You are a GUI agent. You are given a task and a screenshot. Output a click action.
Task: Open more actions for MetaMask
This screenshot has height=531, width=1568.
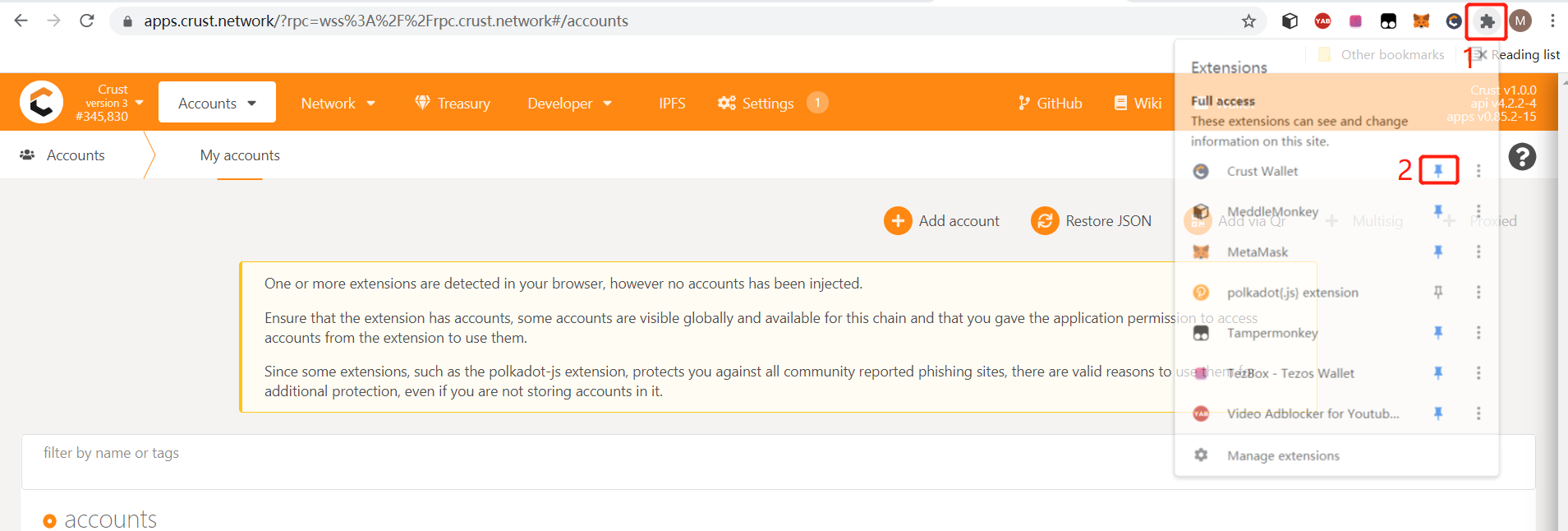[x=1478, y=252]
